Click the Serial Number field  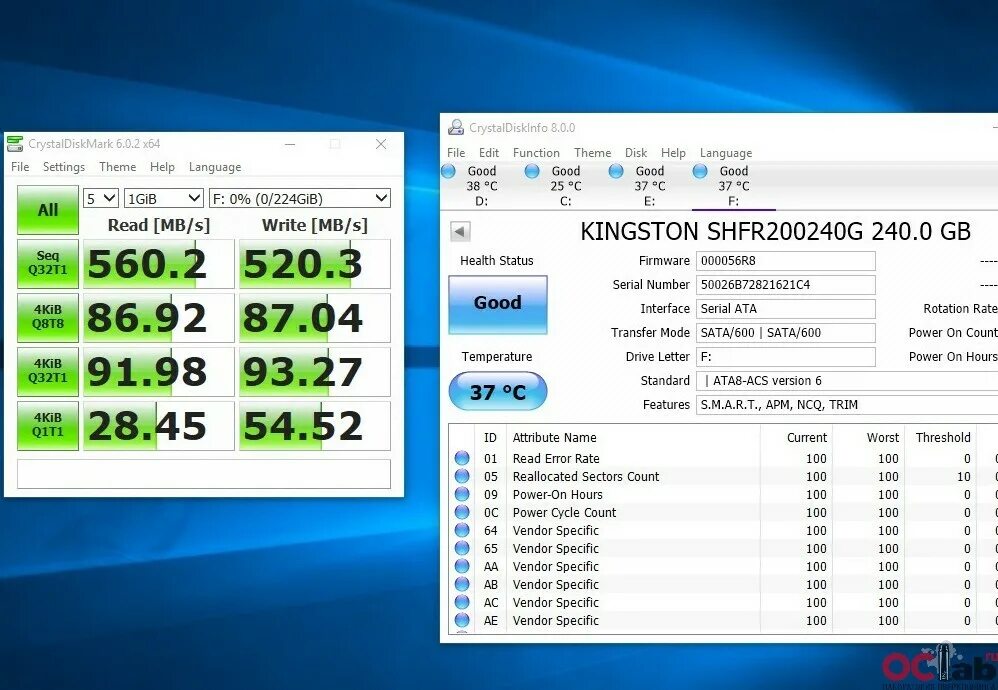786,285
